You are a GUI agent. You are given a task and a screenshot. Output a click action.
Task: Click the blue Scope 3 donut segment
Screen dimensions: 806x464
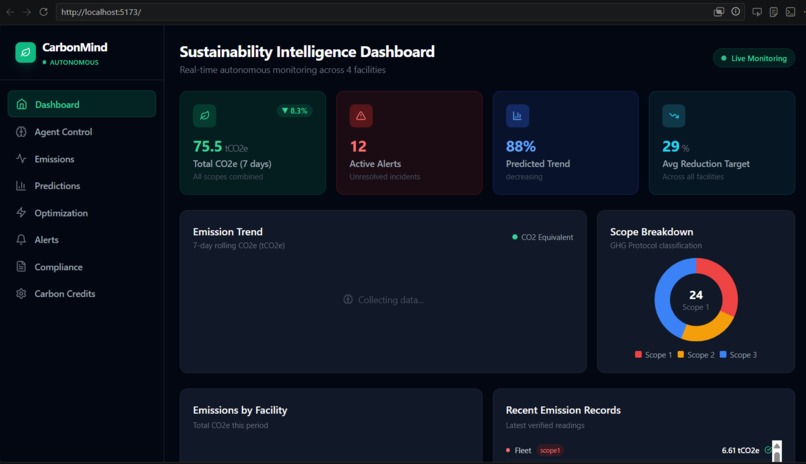point(664,294)
